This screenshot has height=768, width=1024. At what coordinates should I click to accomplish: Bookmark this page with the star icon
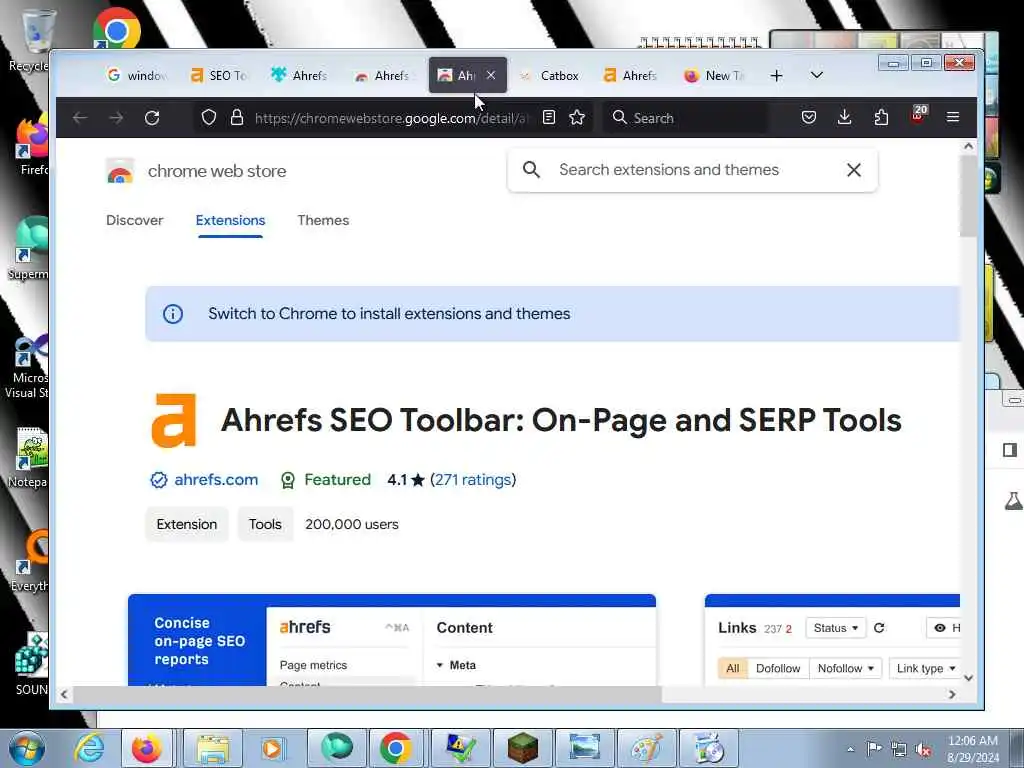click(x=577, y=118)
